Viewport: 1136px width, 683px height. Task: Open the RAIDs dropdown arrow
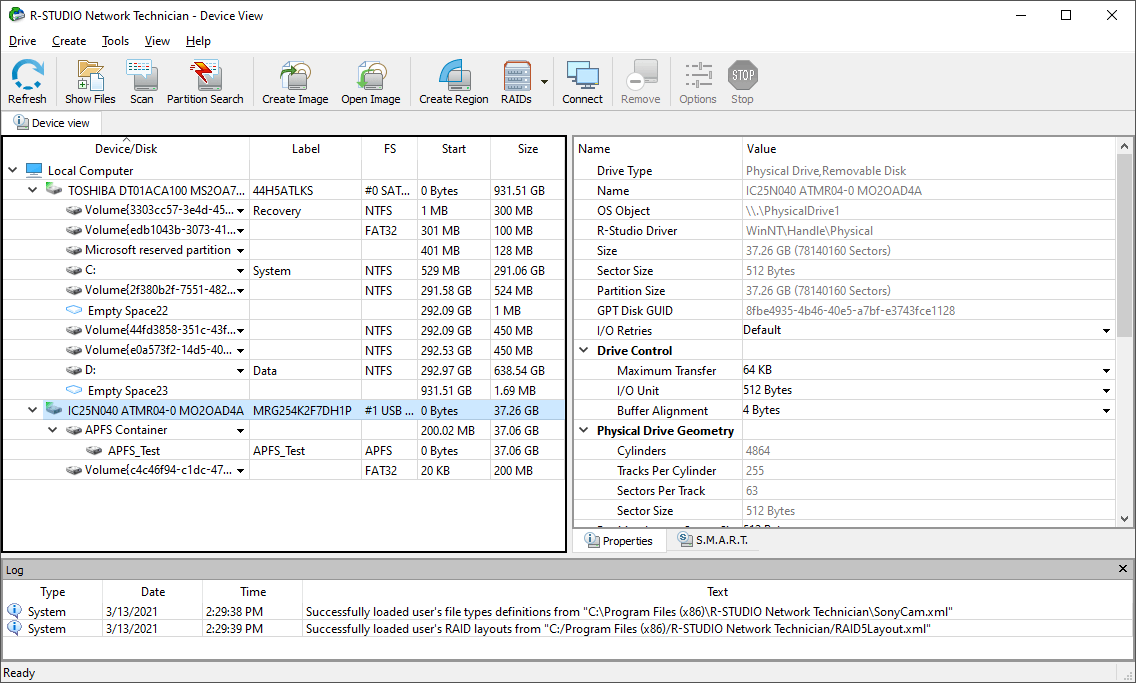pyautogui.click(x=544, y=82)
